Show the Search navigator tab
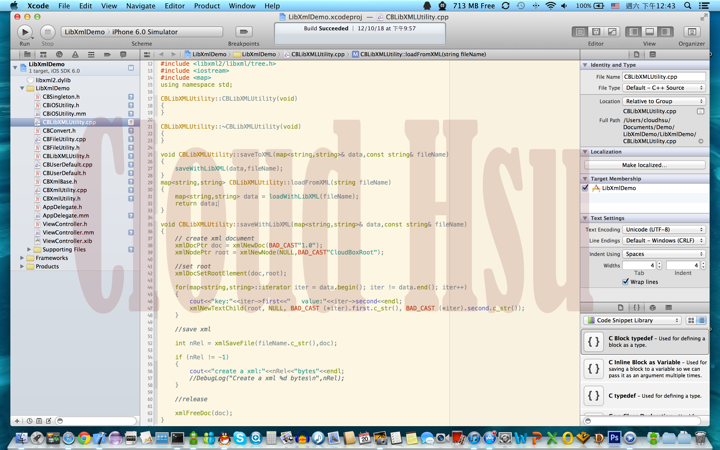720x450 pixels. coord(59,54)
